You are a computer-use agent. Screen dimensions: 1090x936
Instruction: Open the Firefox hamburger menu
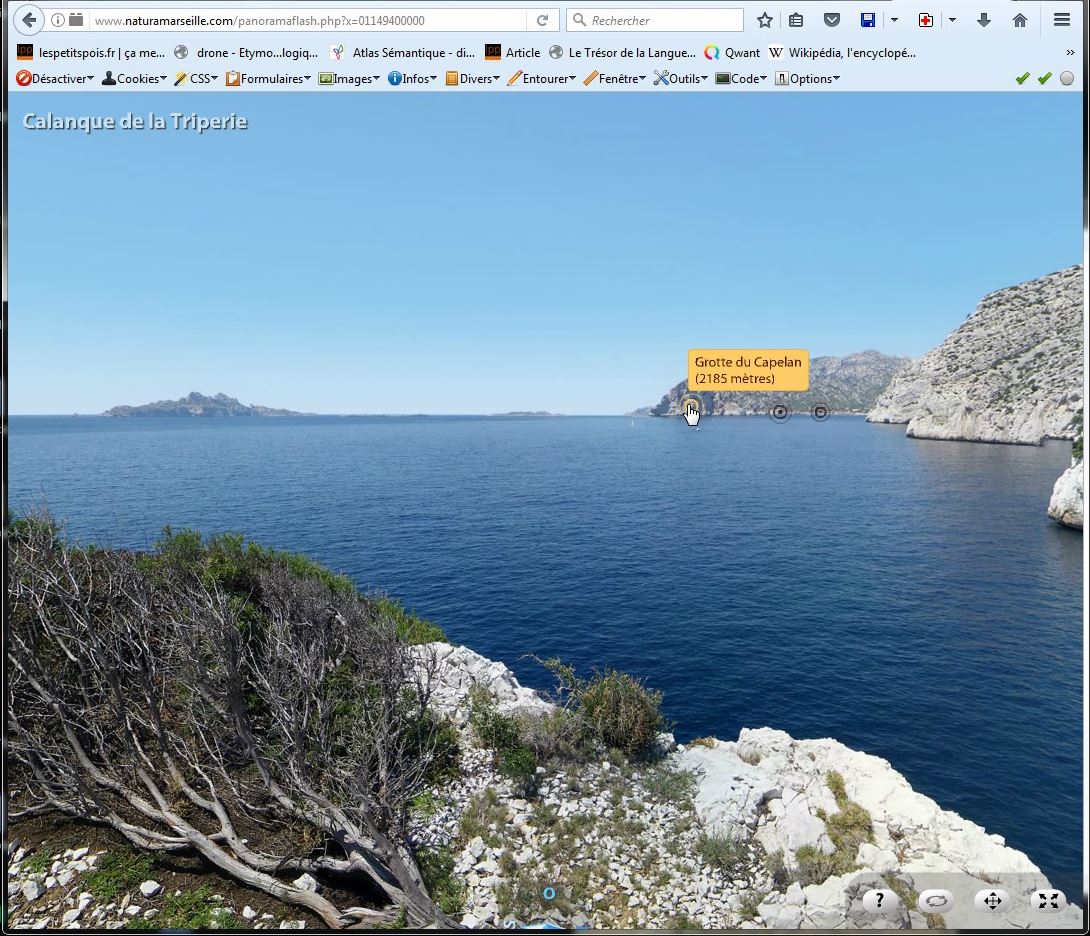click(x=1062, y=20)
